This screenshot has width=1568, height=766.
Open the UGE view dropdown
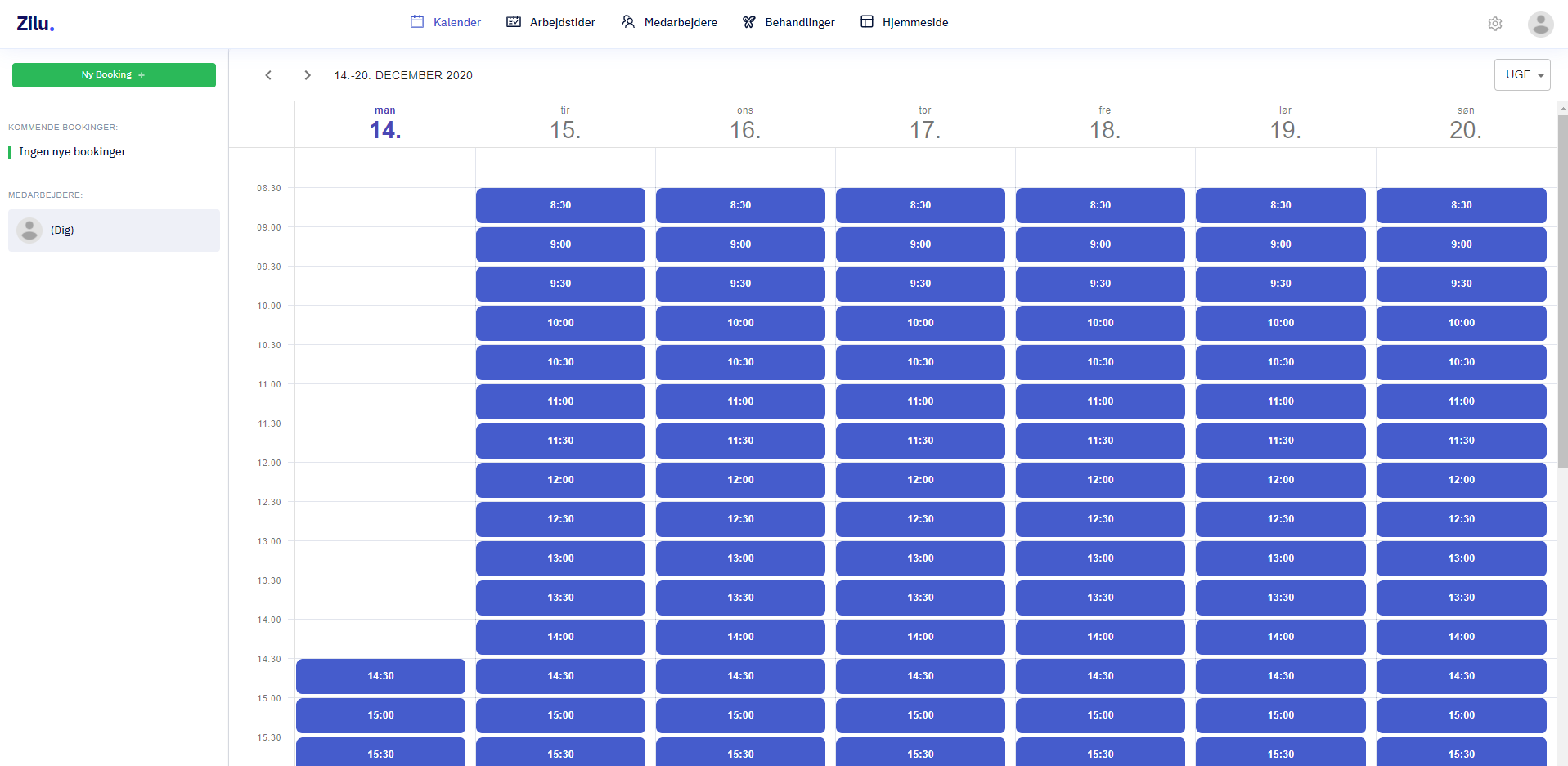coord(1522,74)
